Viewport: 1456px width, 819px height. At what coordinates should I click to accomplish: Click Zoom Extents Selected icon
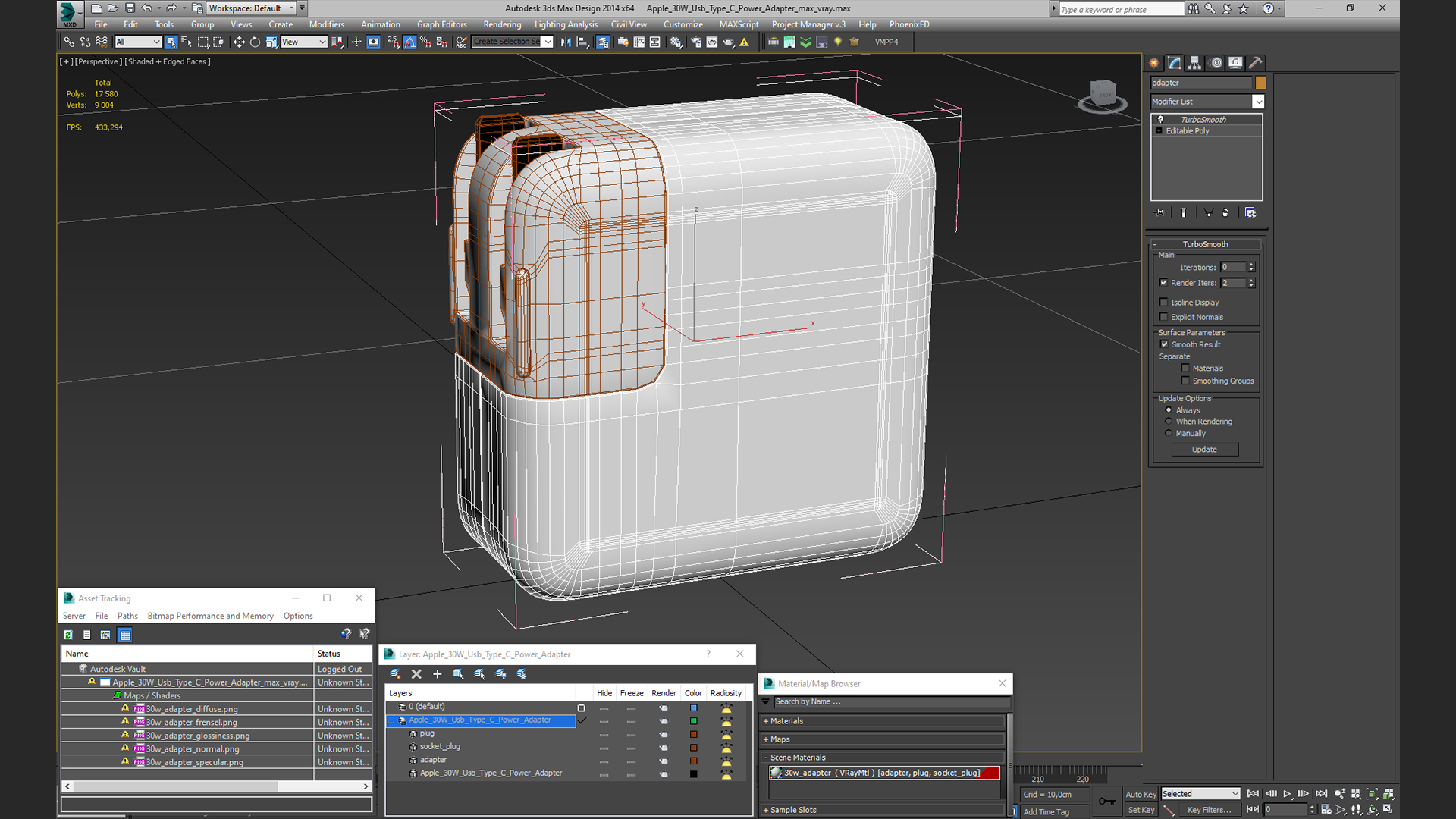(1372, 794)
